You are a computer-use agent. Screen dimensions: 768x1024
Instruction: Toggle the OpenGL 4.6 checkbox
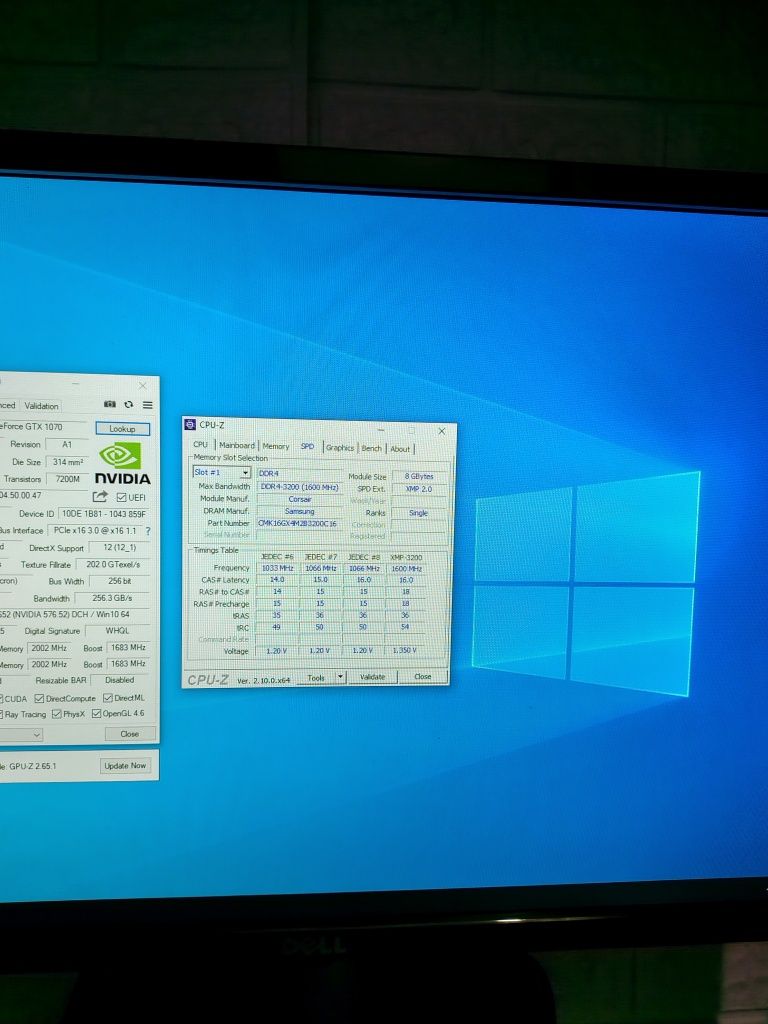coord(97,713)
